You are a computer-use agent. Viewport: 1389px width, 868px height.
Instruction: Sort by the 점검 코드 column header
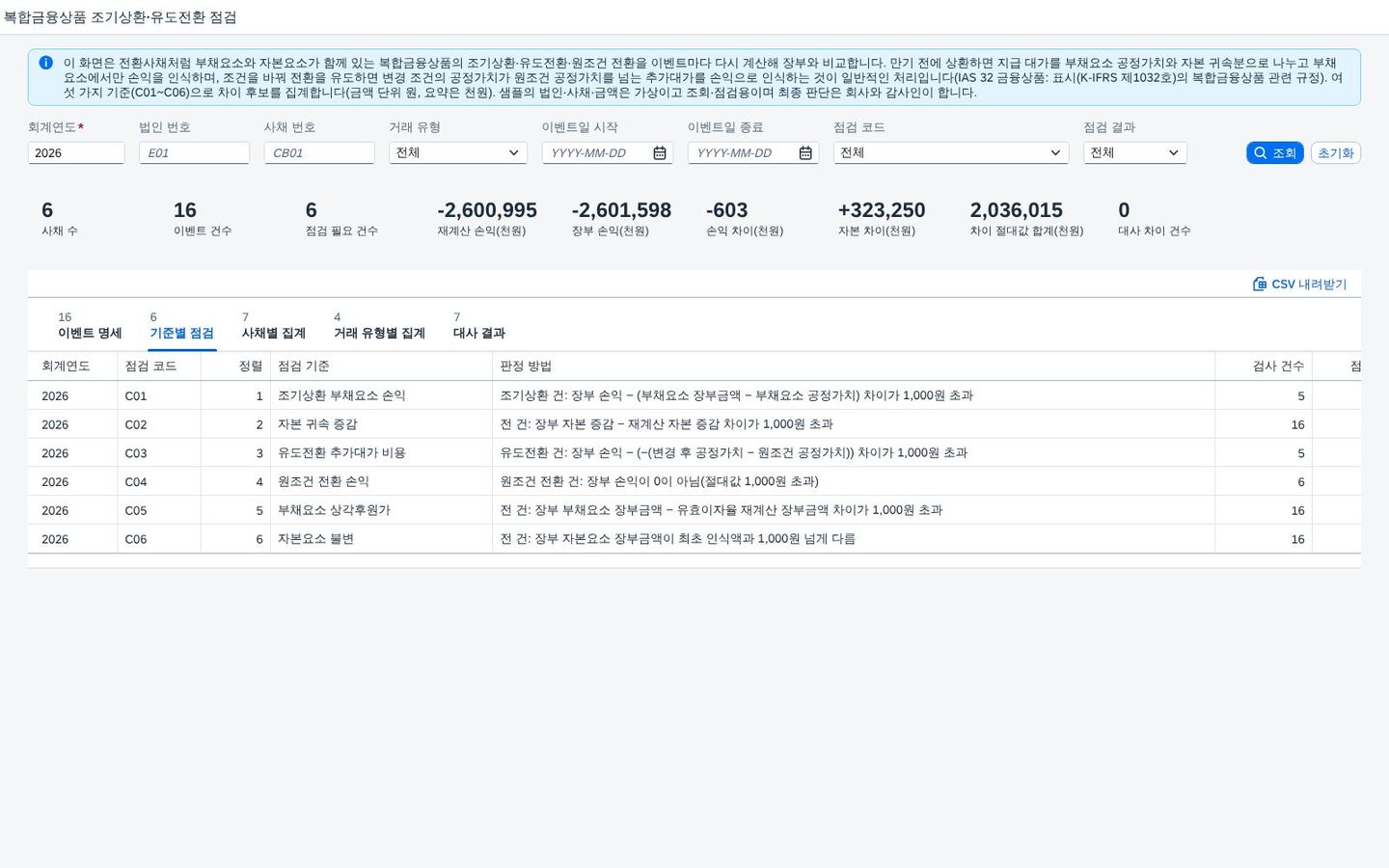coord(159,366)
